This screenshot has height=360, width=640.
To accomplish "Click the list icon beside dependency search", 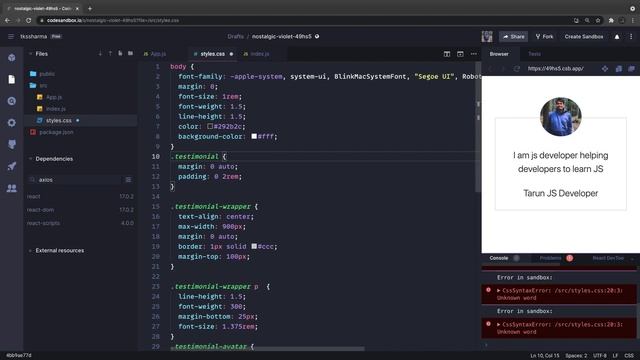I will (x=128, y=180).
